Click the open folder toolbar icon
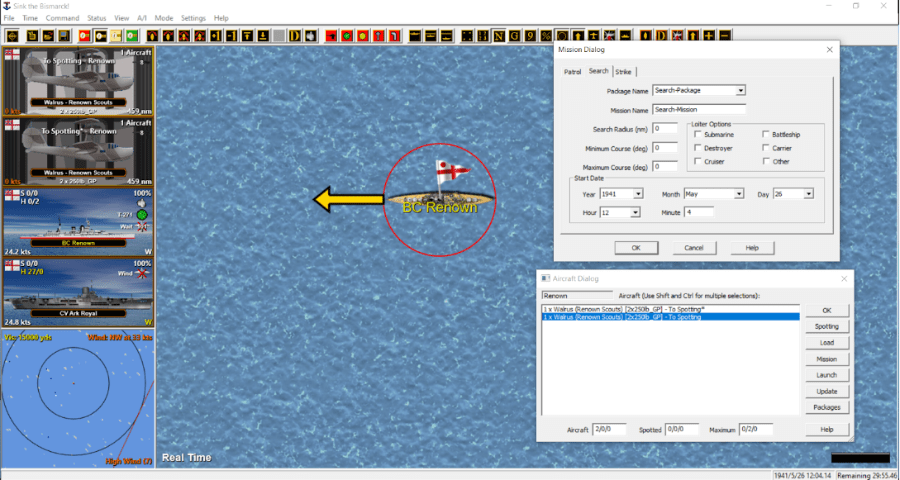This screenshot has height=480, width=900. click(x=48, y=36)
